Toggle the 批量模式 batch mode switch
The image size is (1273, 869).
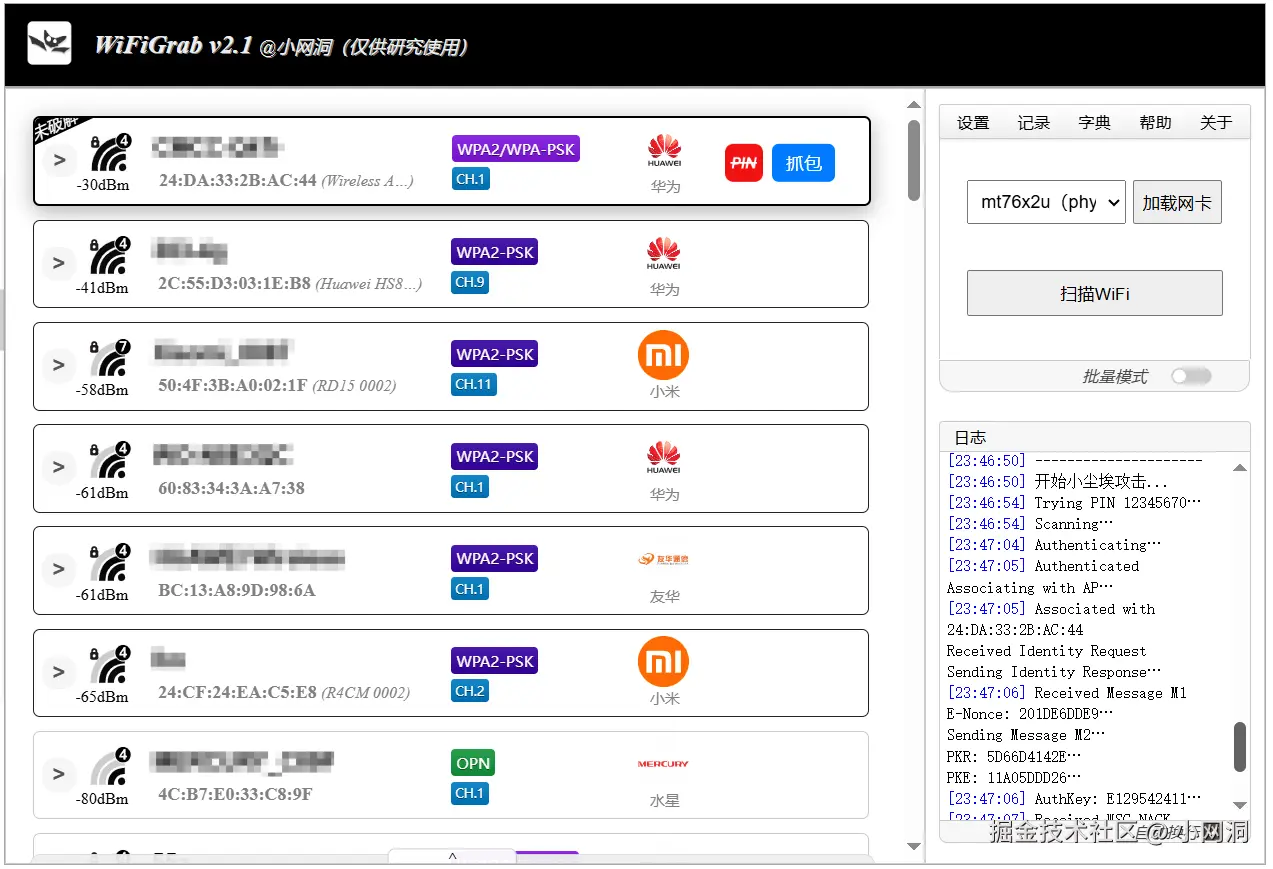coord(1190,376)
